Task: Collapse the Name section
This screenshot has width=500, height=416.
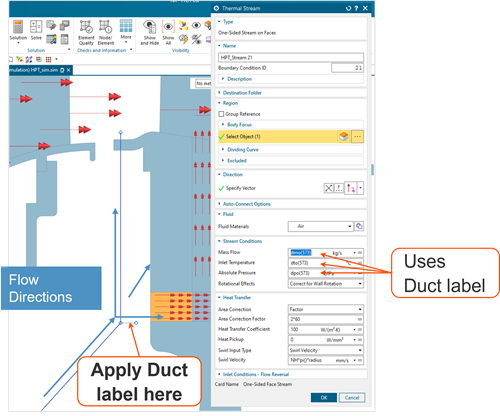Action: tap(219, 46)
